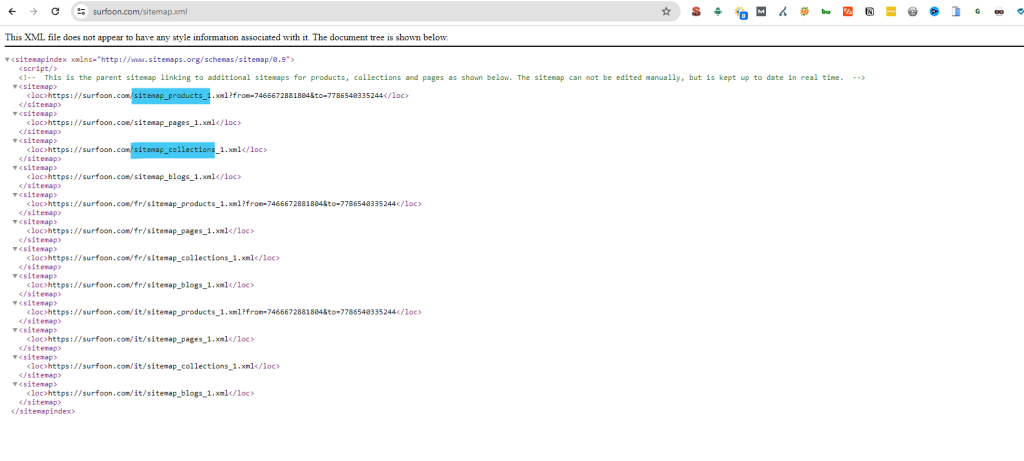1024x461 pixels.
Task: Bookmark this page with the star icon
Action: pyautogui.click(x=666, y=11)
